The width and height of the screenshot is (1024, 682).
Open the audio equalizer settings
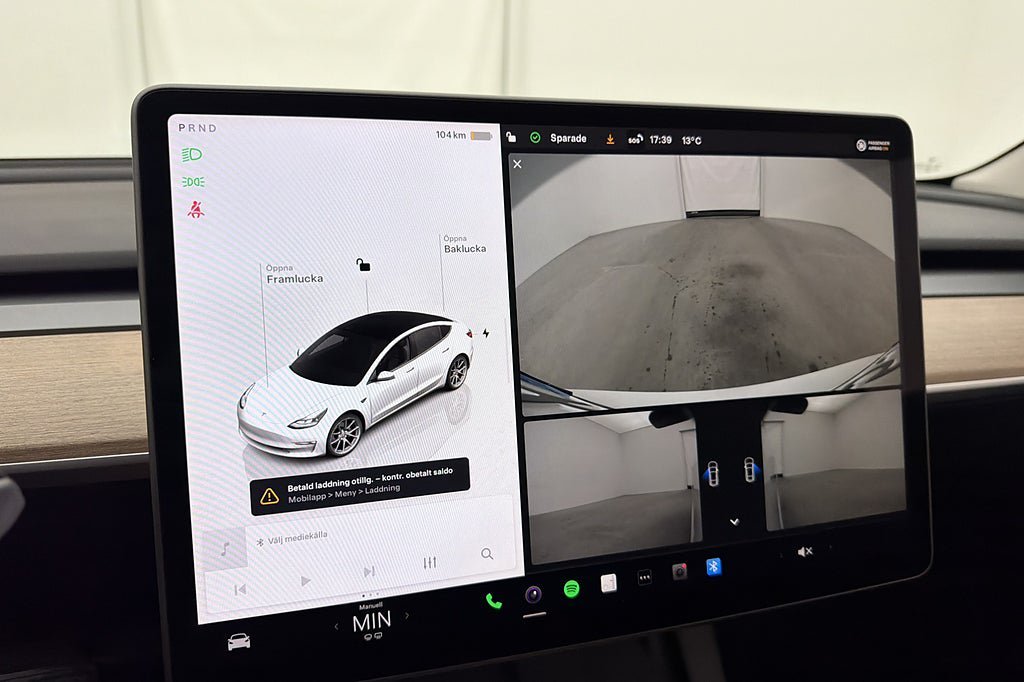430,563
